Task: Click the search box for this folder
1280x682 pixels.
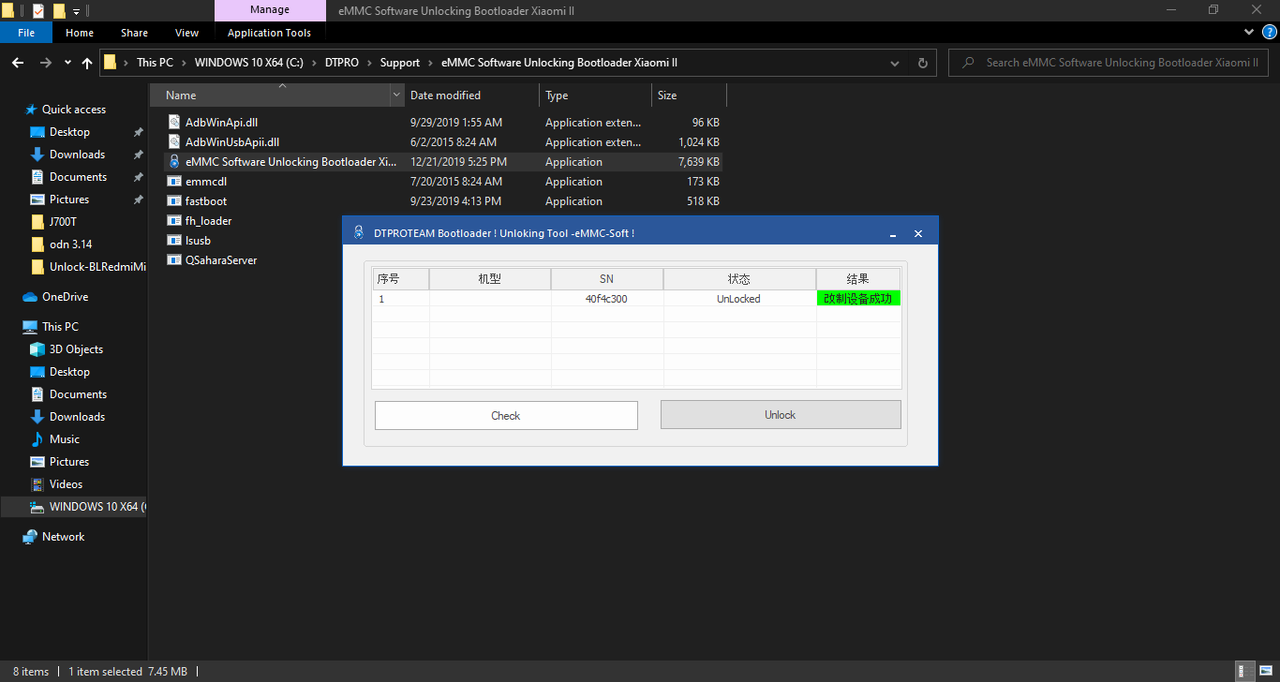Action: pyautogui.click(x=1110, y=62)
